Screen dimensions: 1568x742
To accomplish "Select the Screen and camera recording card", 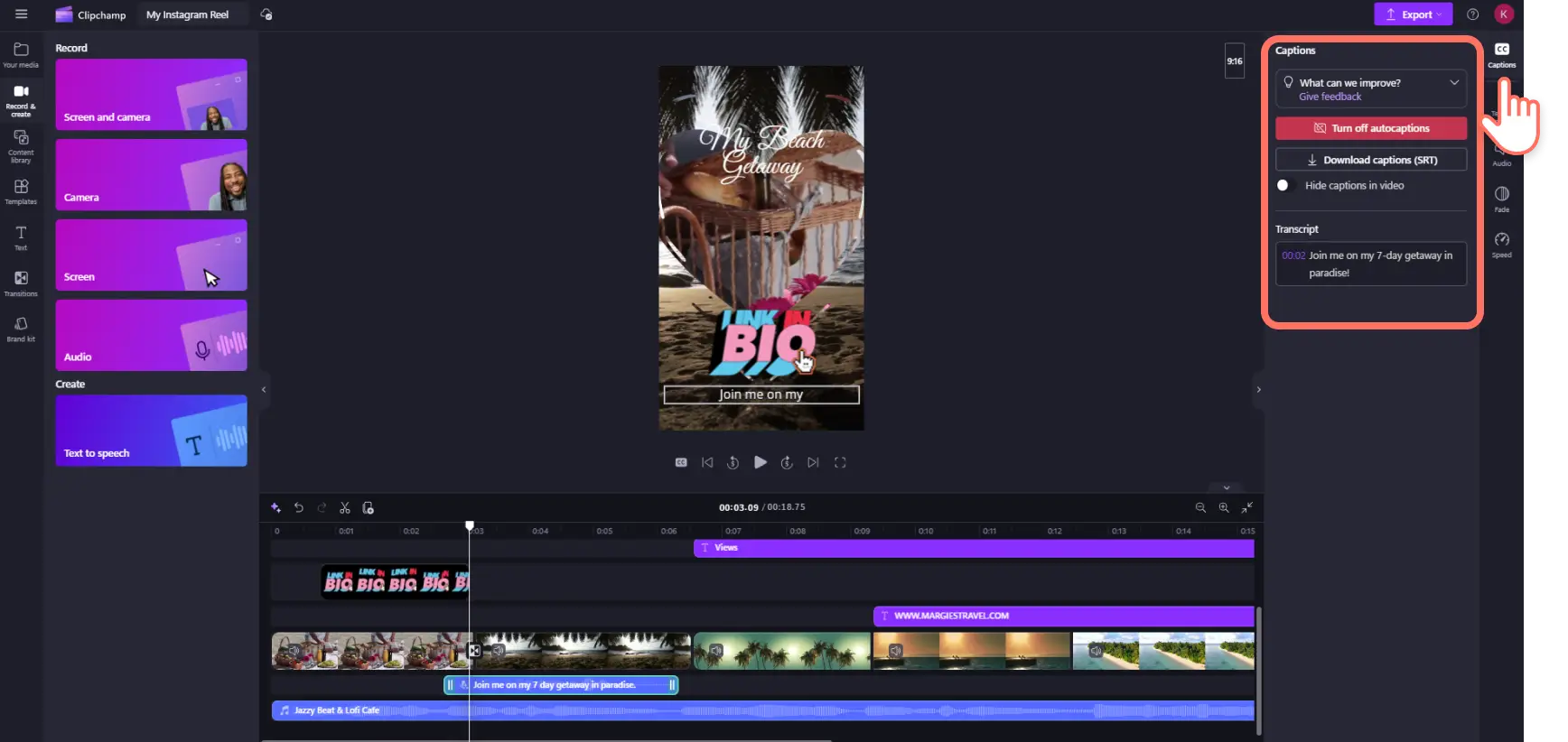I will click(151, 95).
